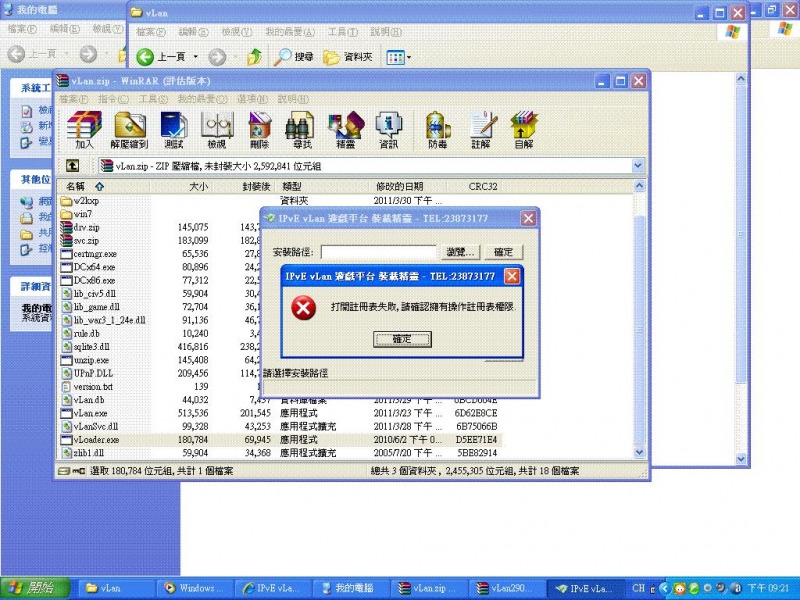Click the 解壓縮到 (Extract To) icon

tap(130, 130)
